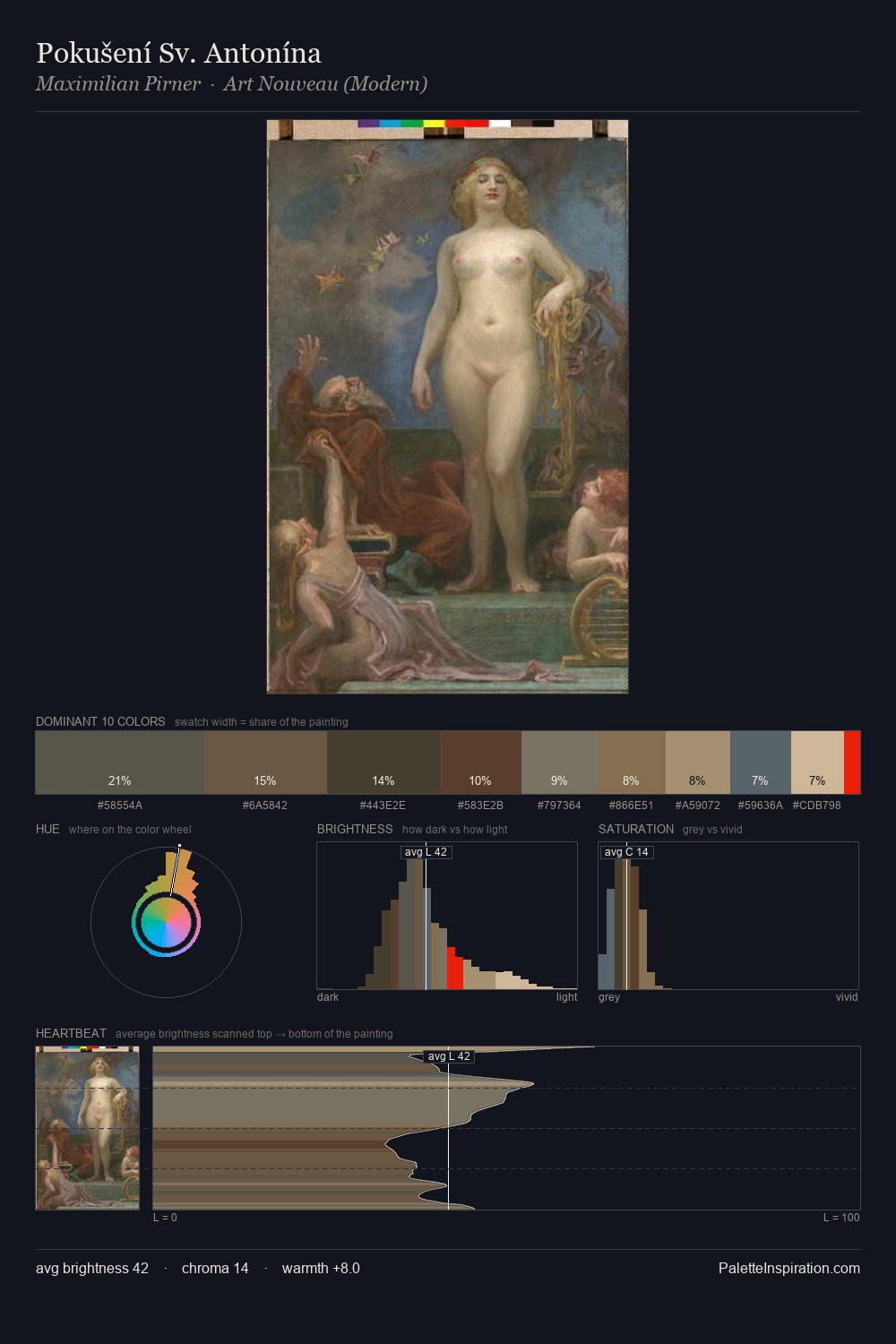The width and height of the screenshot is (896, 1344).
Task: Click the #866E51 swatch
Action: (632, 762)
